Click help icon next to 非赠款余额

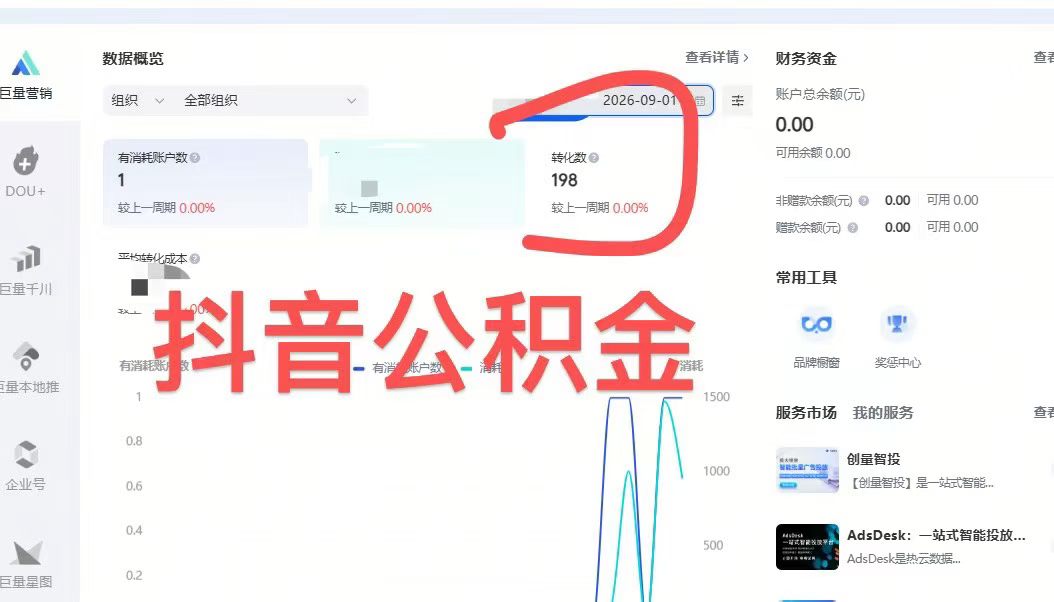tap(864, 201)
